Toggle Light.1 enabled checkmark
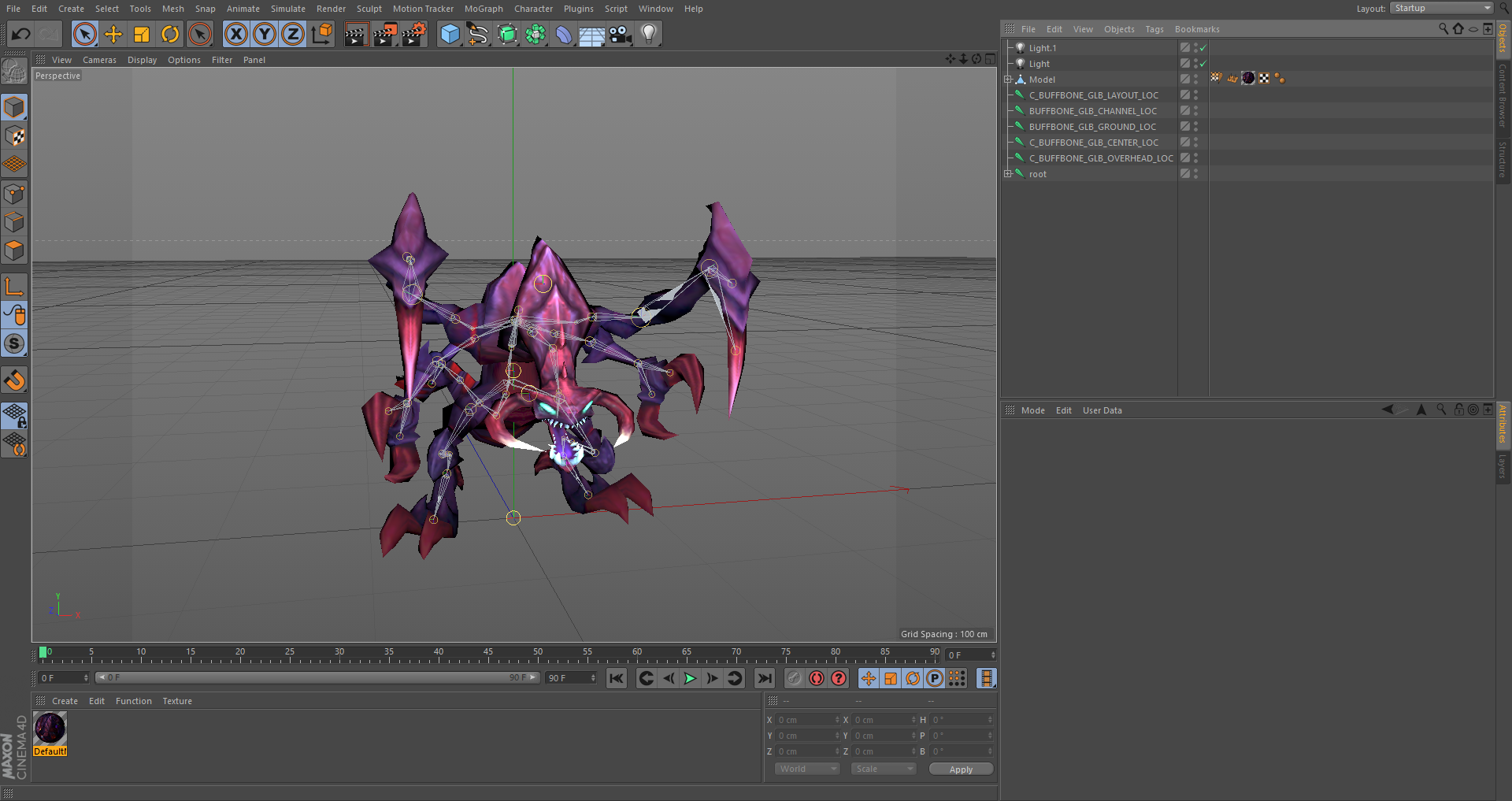The width and height of the screenshot is (1512, 801). point(1203,48)
